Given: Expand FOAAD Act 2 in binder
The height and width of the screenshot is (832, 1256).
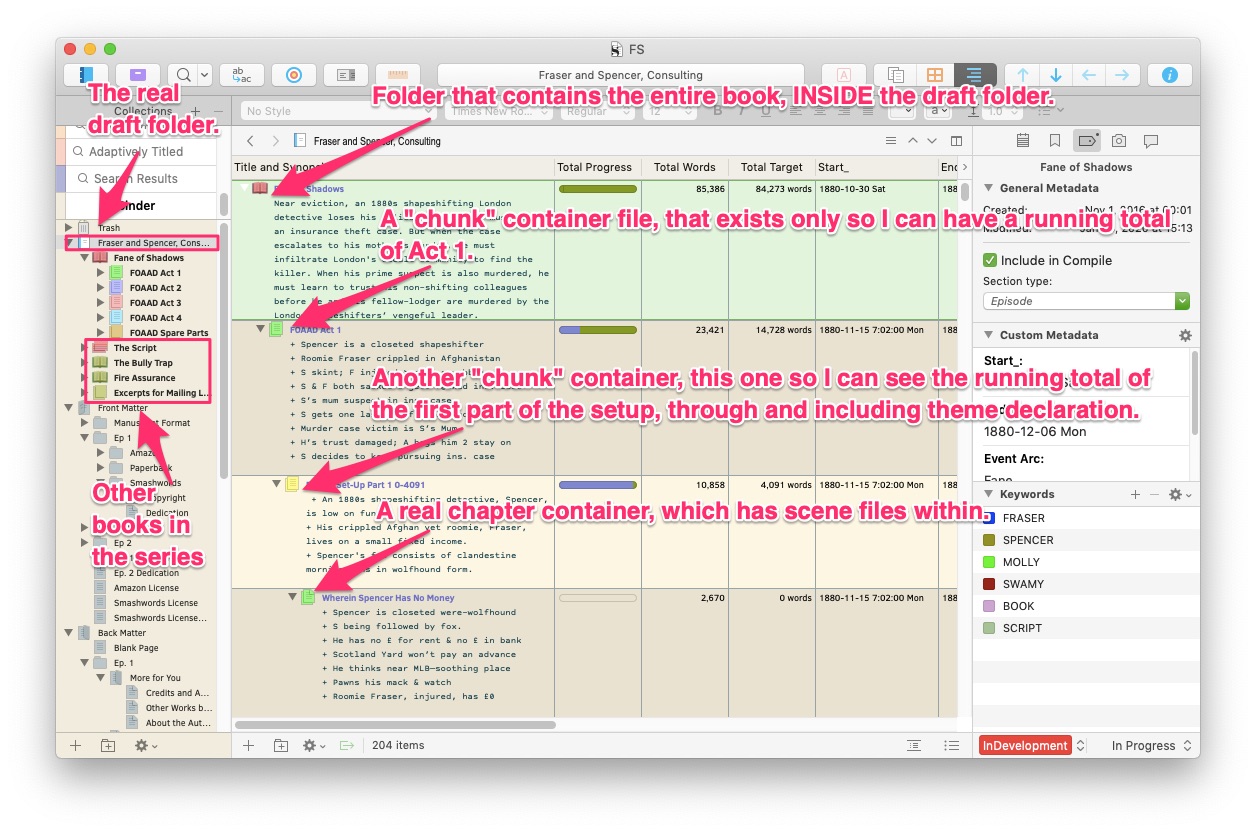Looking at the screenshot, I should [100, 288].
